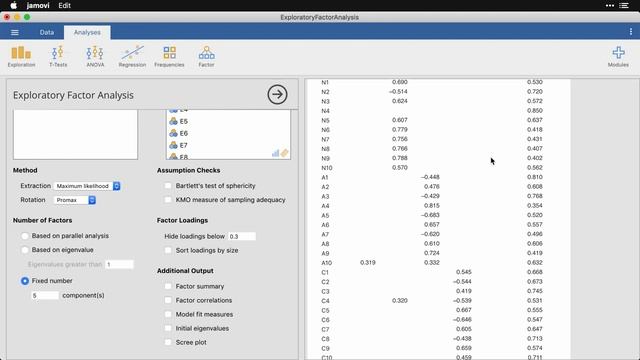Click the menu bar ellipsis icon

point(610,5)
